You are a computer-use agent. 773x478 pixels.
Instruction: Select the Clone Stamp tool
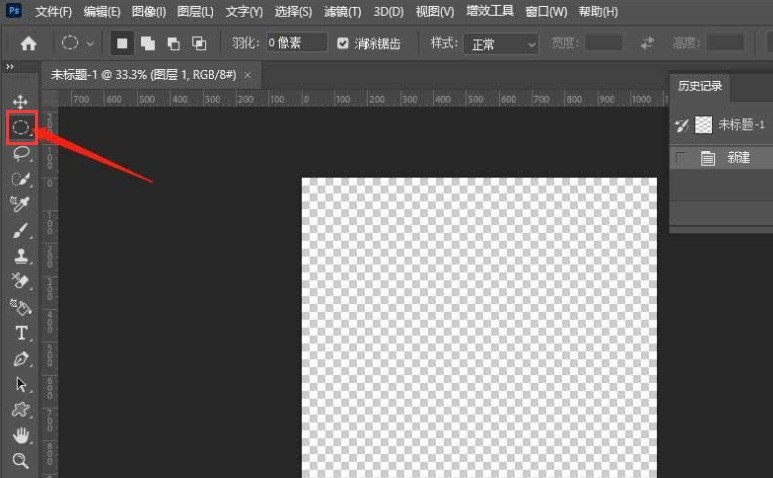(21, 256)
